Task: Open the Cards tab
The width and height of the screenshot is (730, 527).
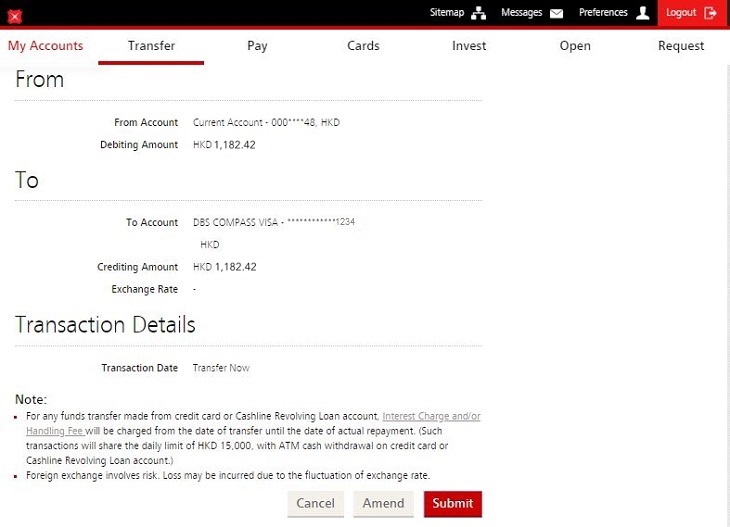Action: [363, 46]
